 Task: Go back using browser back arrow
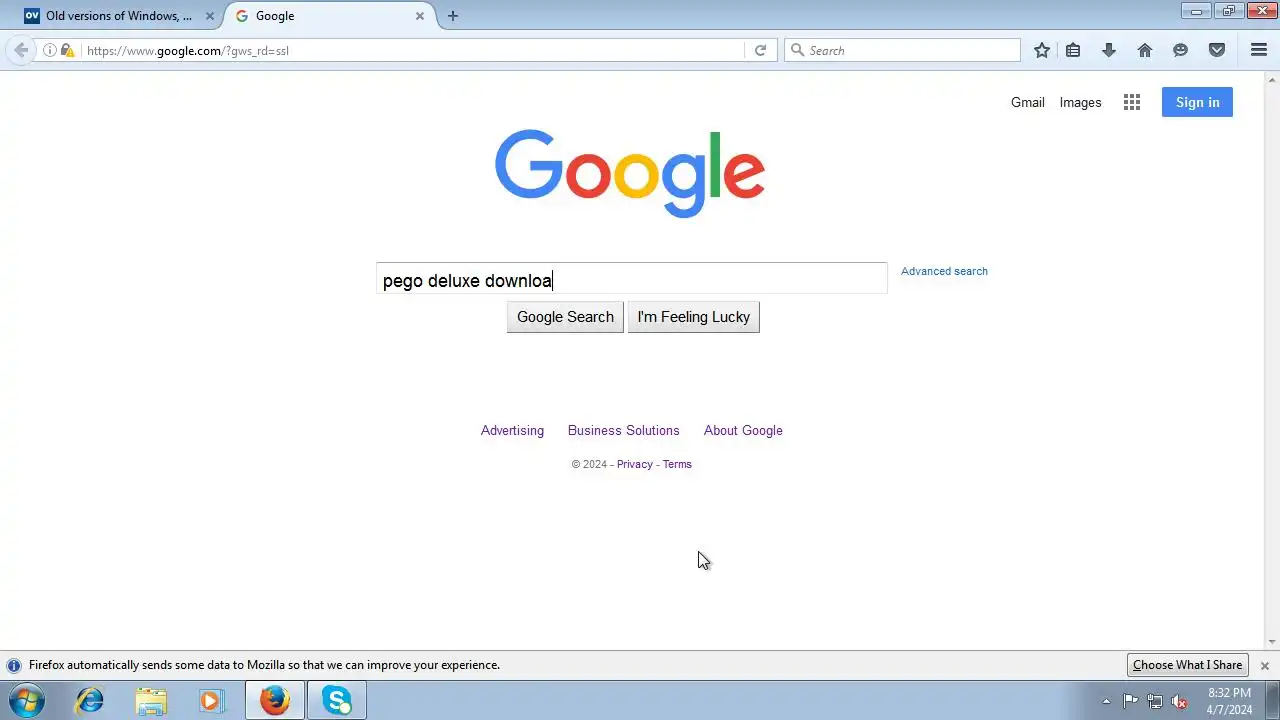click(21, 50)
